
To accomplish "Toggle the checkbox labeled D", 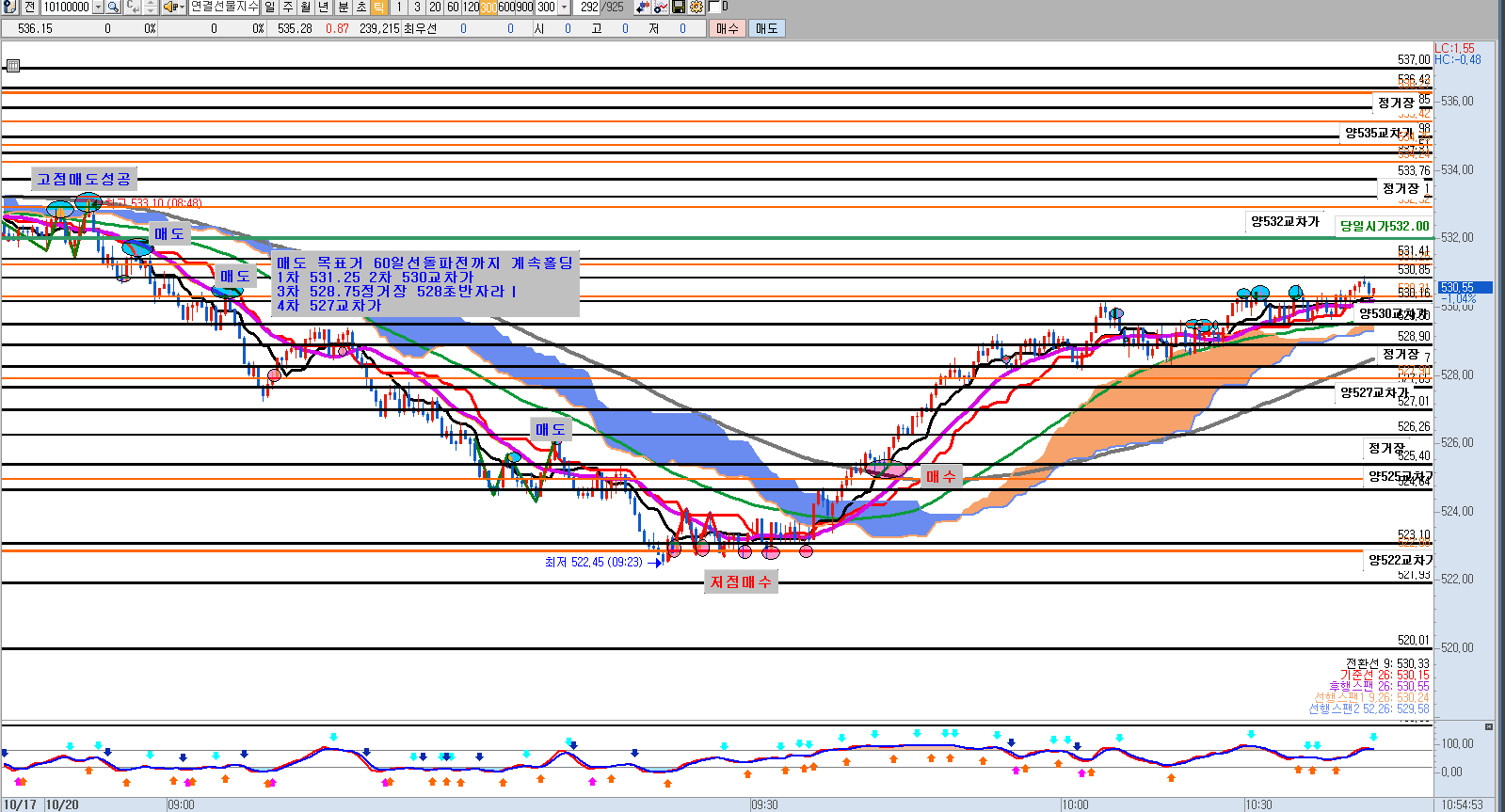I will (713, 7).
